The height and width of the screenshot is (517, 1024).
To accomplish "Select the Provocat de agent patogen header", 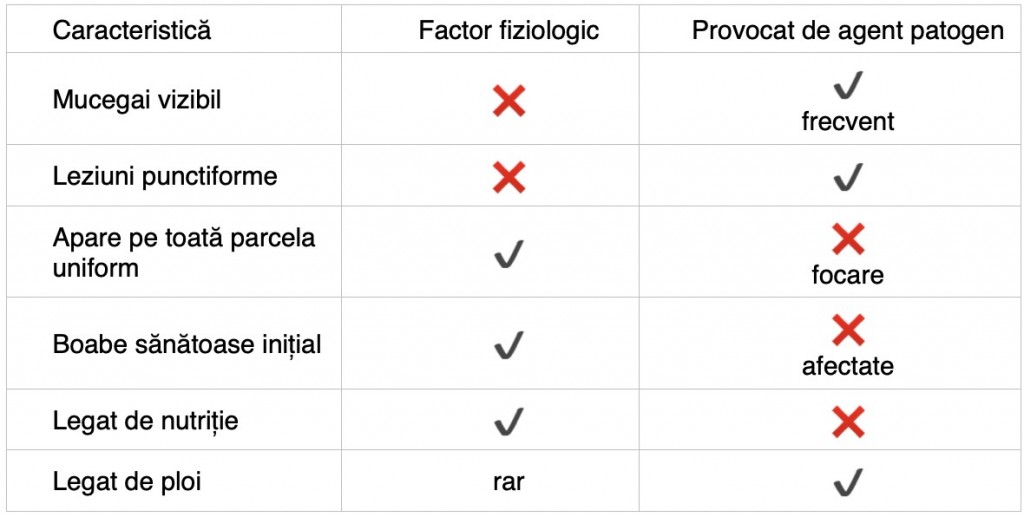I will [848, 30].
